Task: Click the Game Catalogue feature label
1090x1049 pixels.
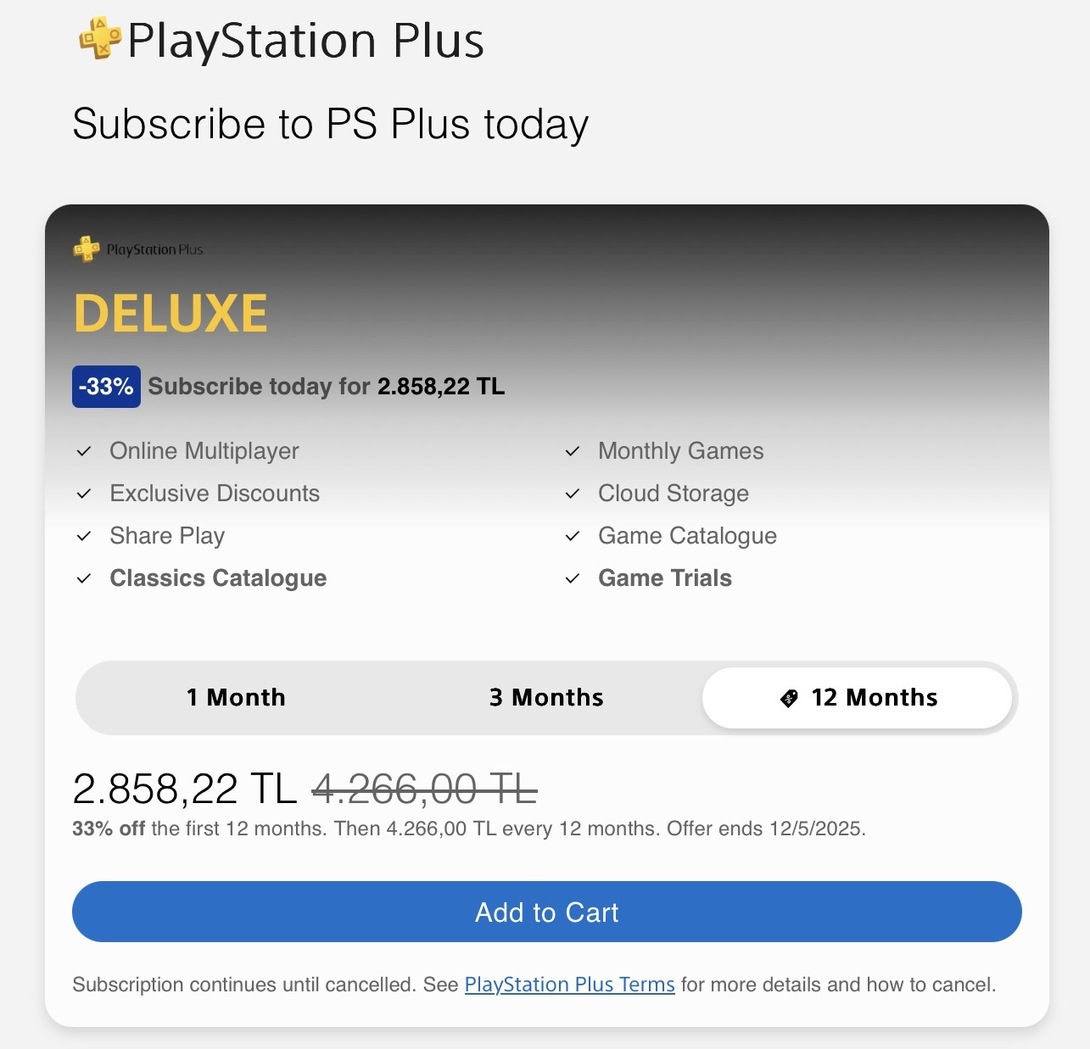Action: (x=687, y=536)
